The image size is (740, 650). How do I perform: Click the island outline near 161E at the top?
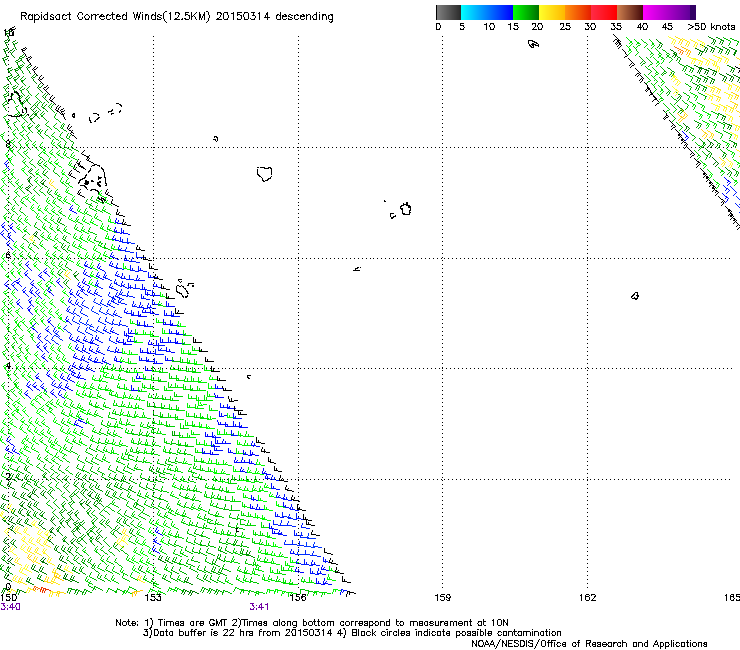(533, 44)
